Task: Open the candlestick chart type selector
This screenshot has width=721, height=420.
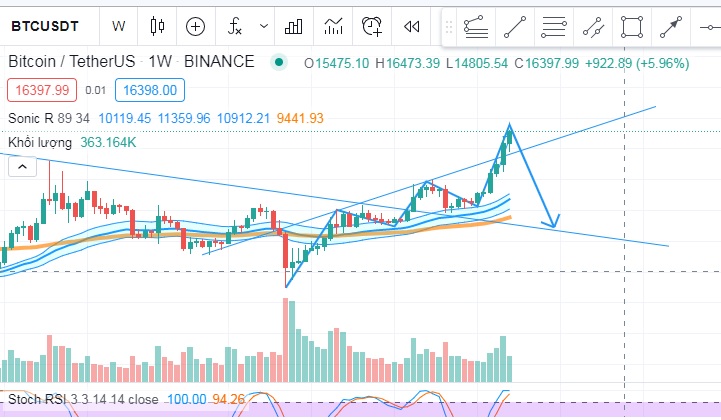Action: (x=156, y=25)
